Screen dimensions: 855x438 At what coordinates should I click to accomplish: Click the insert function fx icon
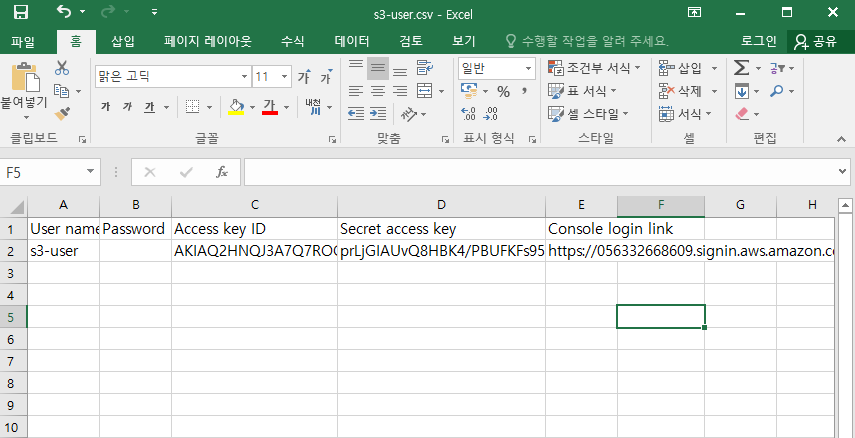(221, 172)
